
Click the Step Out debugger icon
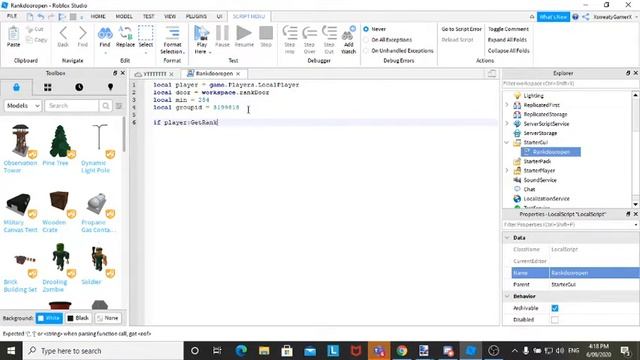329,33
